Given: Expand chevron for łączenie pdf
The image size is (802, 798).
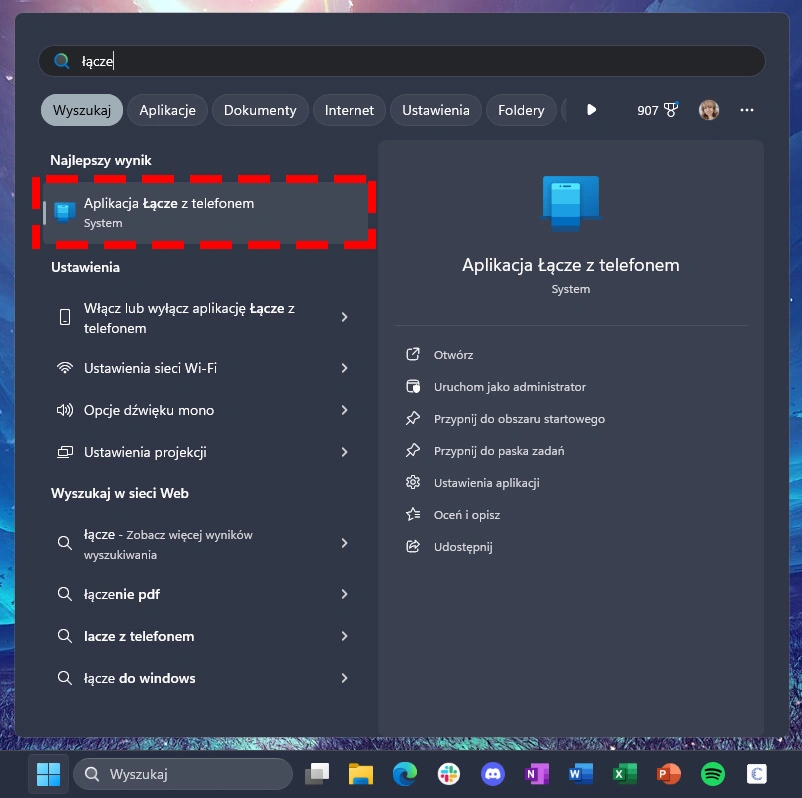Looking at the screenshot, I should pyautogui.click(x=344, y=594).
